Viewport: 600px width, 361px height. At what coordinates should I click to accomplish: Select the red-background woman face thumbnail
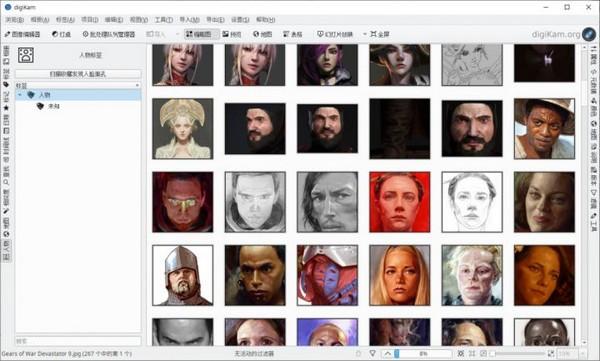[399, 202]
